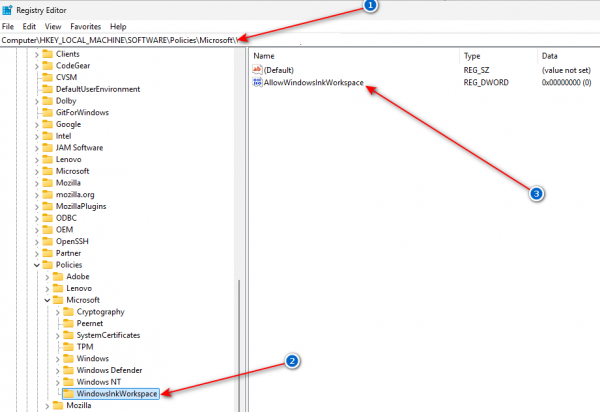The image size is (600, 412).
Task: Click the GitForWindows folder icon
Action: pos(46,112)
